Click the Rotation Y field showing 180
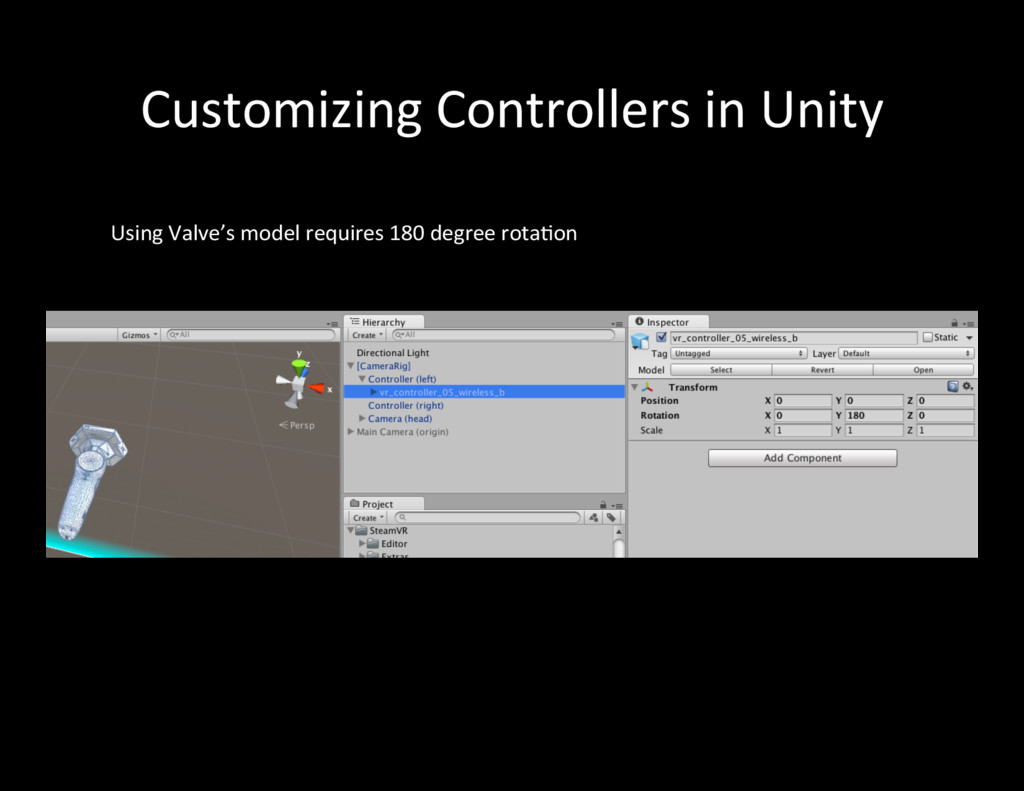This screenshot has width=1024, height=791. (873, 415)
